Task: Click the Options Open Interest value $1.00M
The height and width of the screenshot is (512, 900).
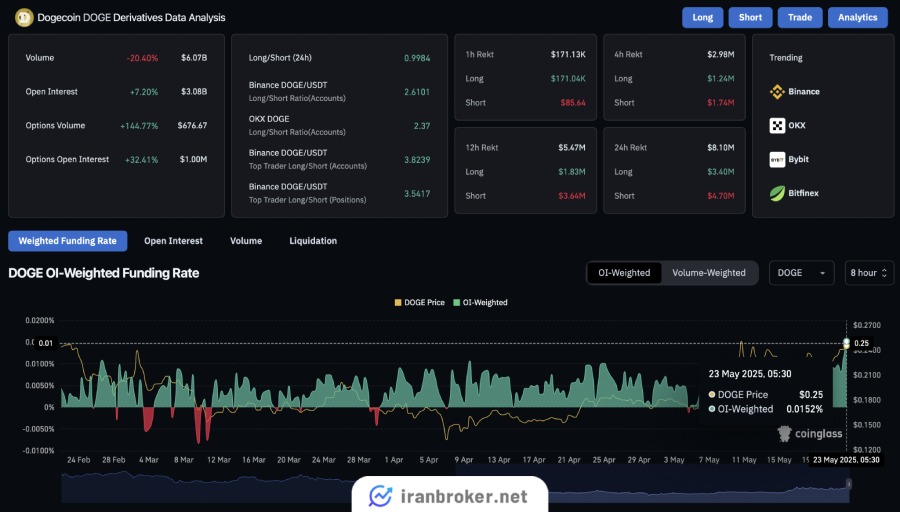Action: pos(193,160)
